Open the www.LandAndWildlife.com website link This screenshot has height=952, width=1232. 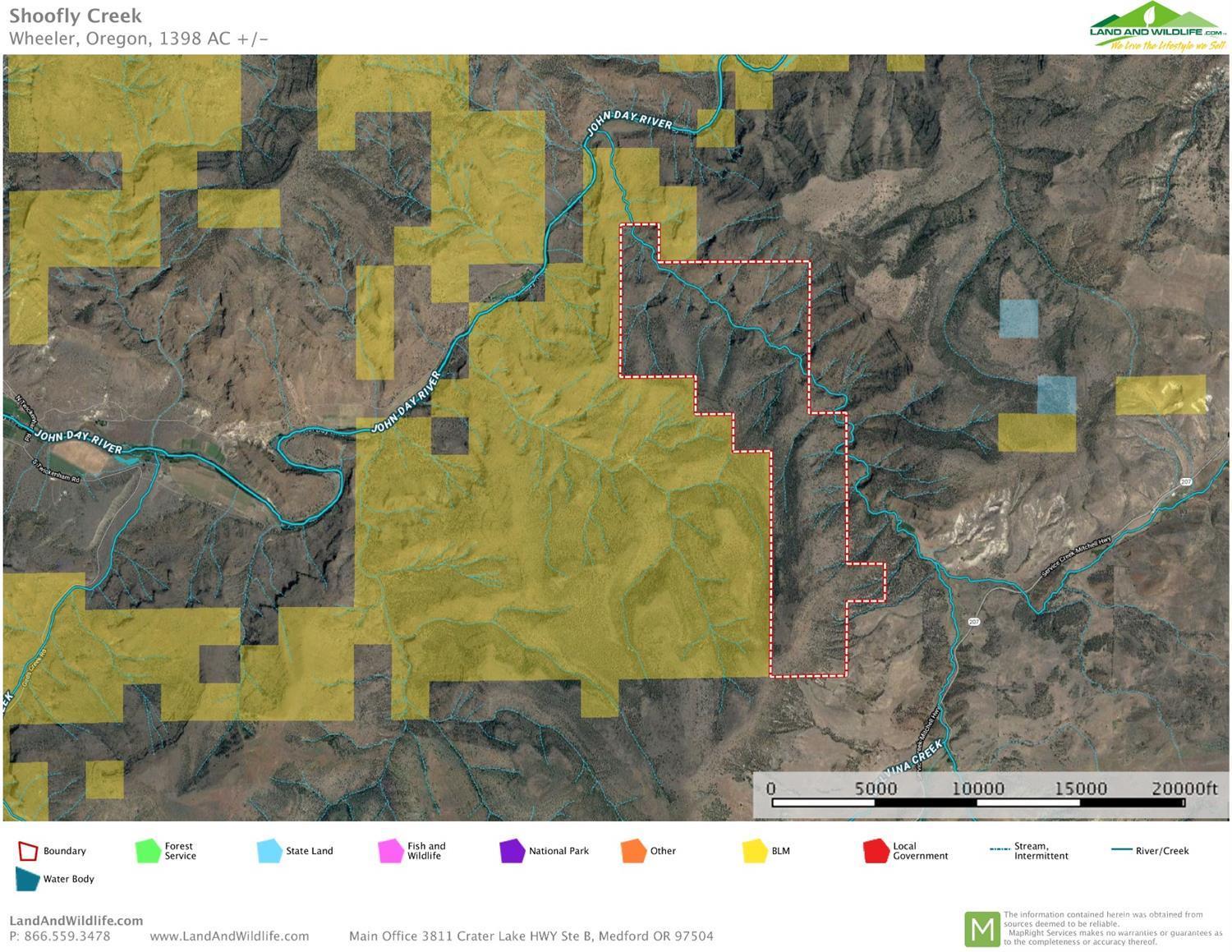coord(229,936)
